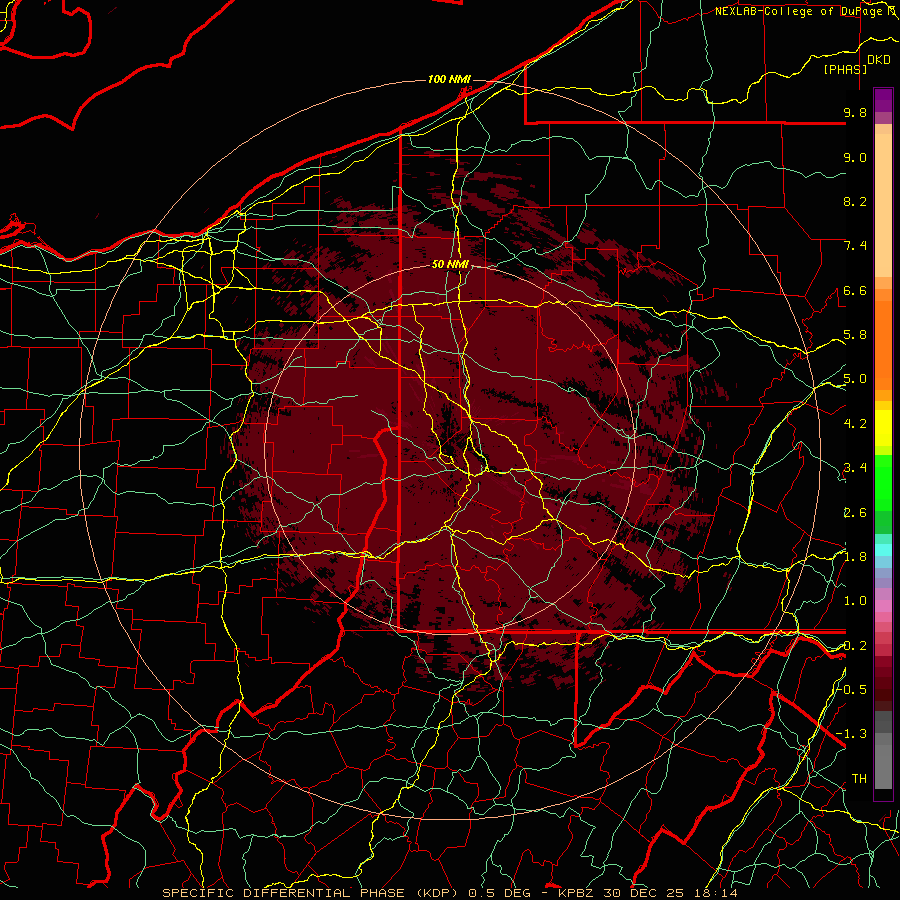Click the 30 DEC 25 date in the caption
Image resolution: width=900 pixels, height=900 pixels.
click(x=642, y=893)
